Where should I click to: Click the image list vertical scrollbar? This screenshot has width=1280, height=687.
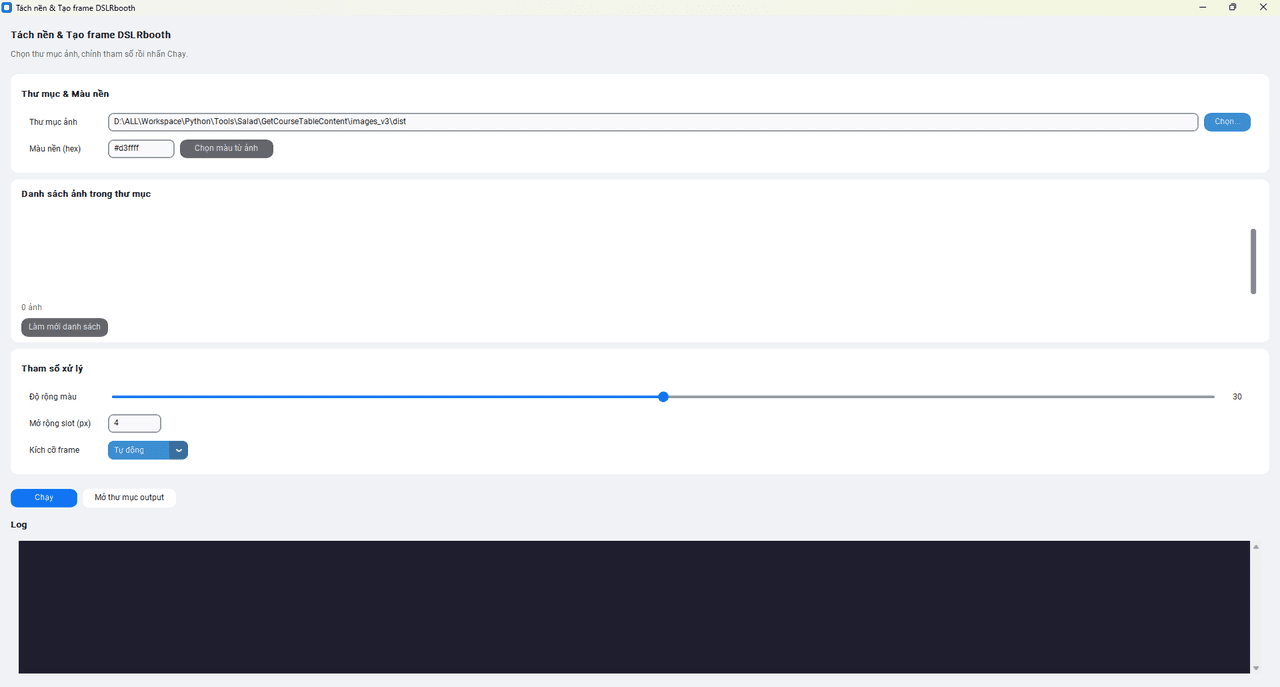pos(1253,261)
